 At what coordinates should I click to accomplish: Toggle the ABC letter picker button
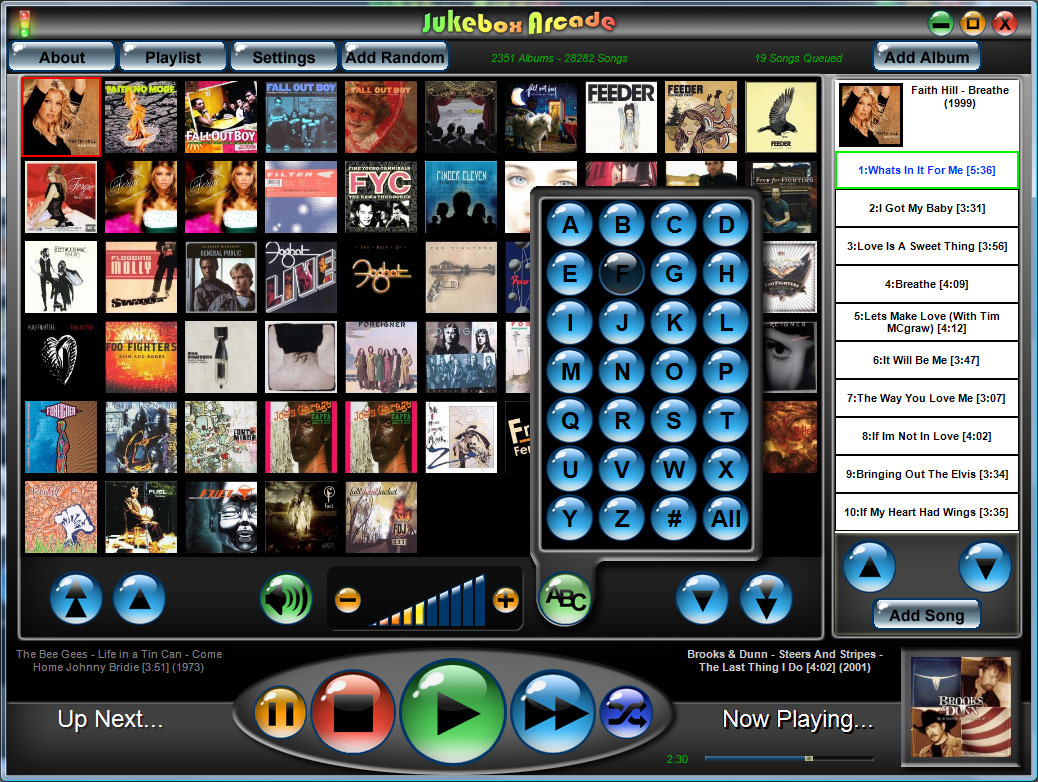[565, 599]
